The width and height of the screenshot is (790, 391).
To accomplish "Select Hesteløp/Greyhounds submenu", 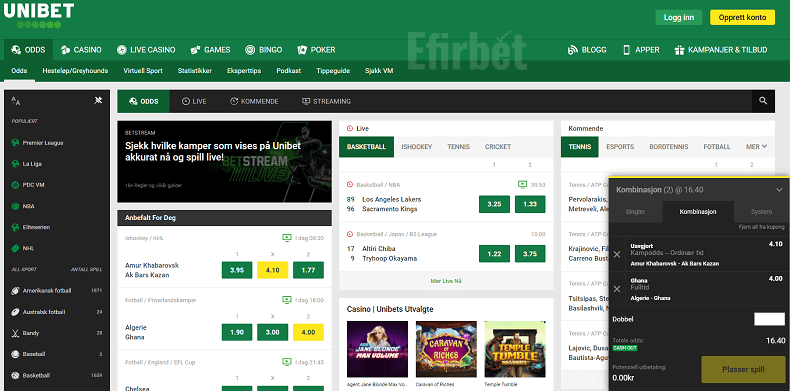I will point(75,71).
